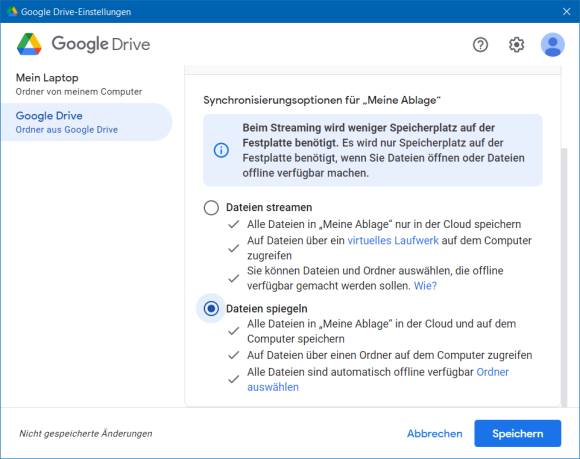Click the checkmark beside Alle Dateien nur in der Cloud

(233, 225)
